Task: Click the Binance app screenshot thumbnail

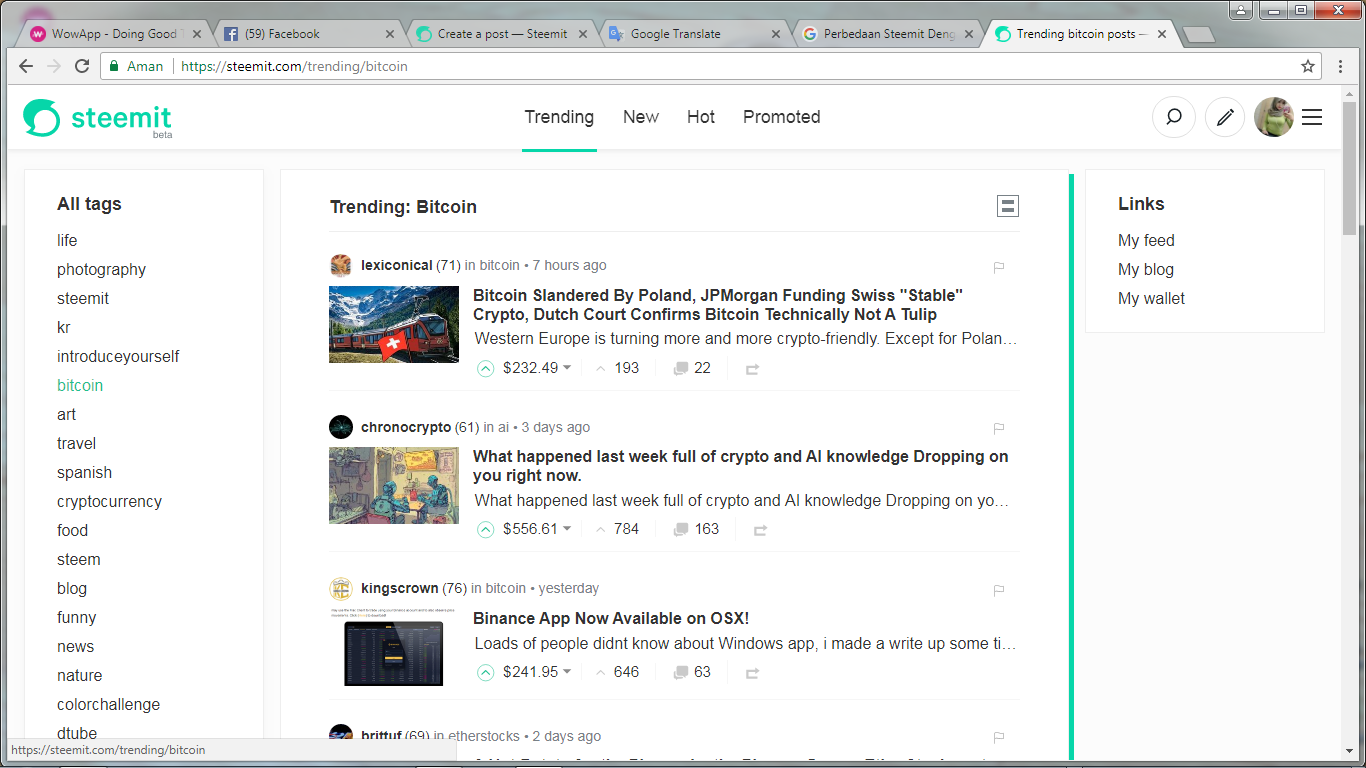Action: 394,647
